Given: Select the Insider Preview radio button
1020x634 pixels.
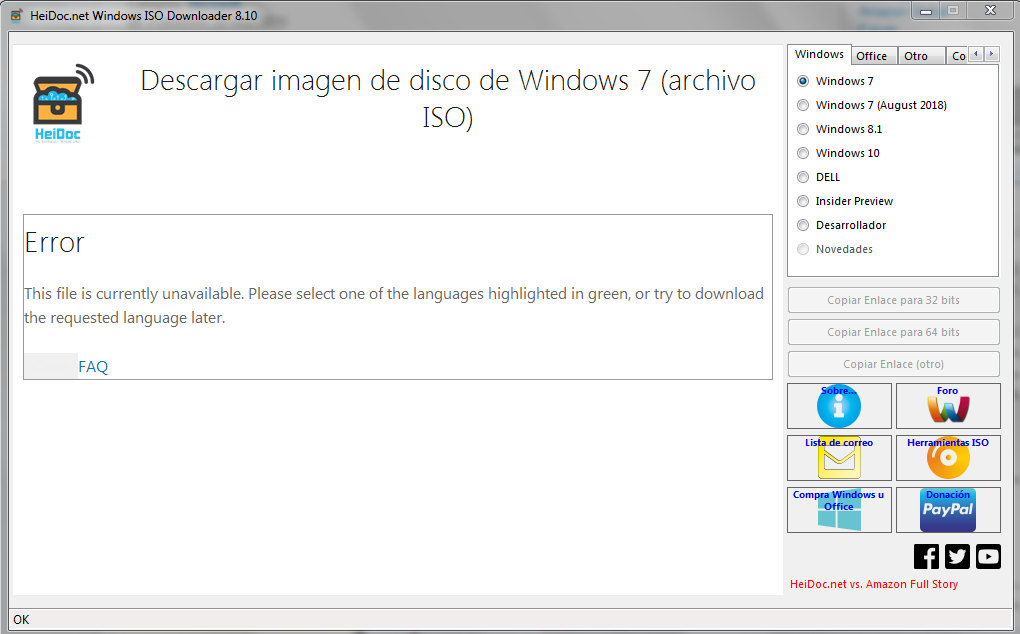Looking at the screenshot, I should pyautogui.click(x=803, y=202).
